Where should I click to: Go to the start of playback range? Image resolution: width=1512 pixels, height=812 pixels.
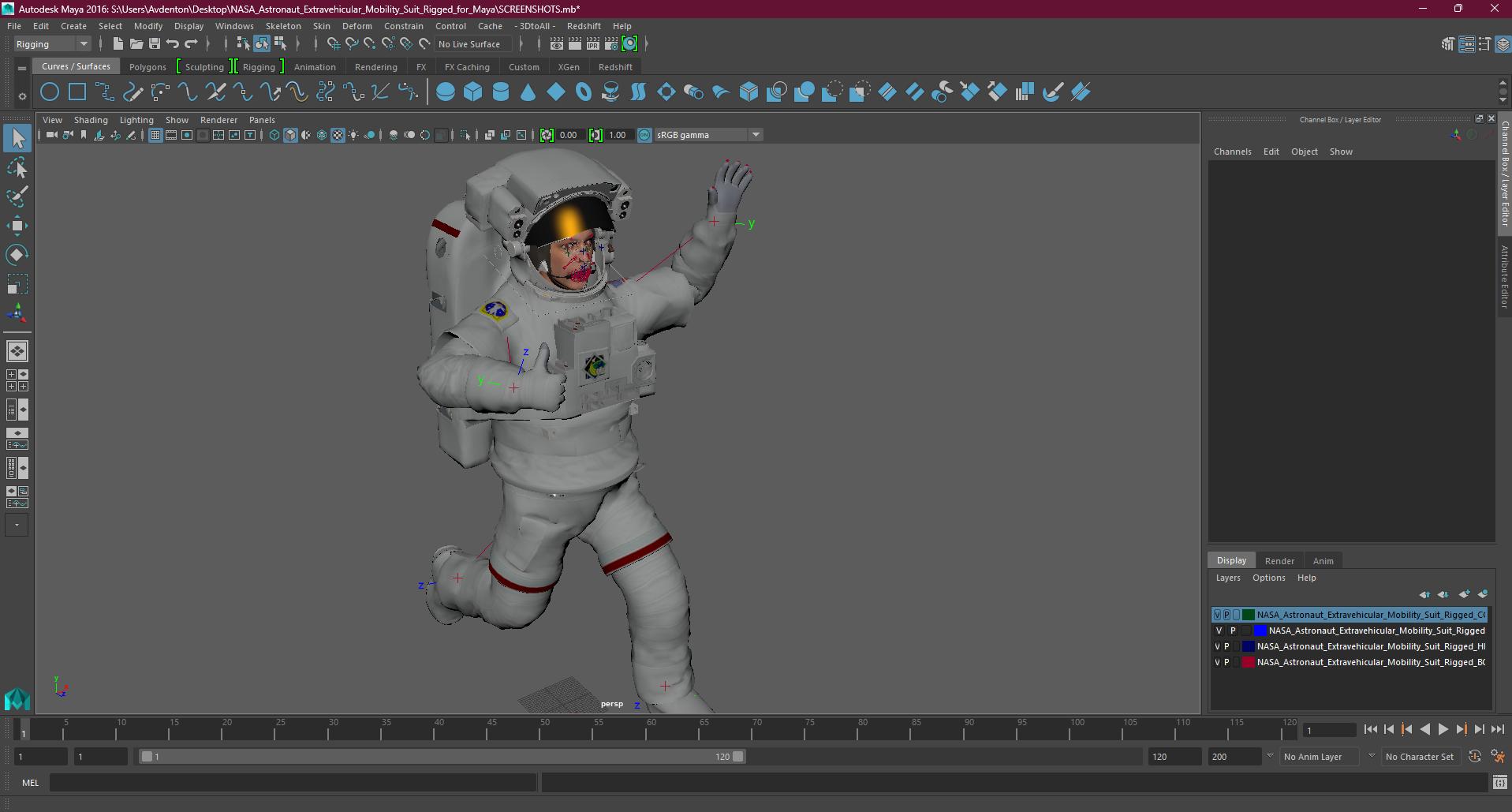1370,730
